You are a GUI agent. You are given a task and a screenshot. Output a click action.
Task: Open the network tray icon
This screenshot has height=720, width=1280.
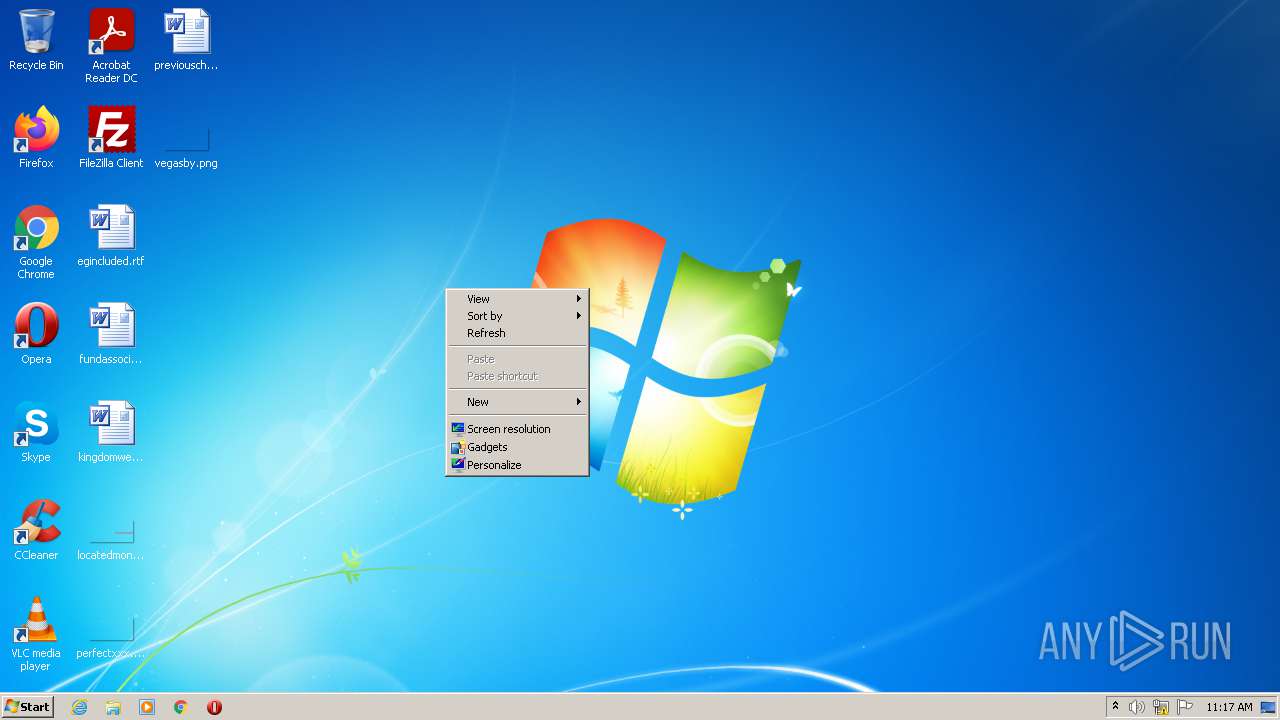(1161, 707)
